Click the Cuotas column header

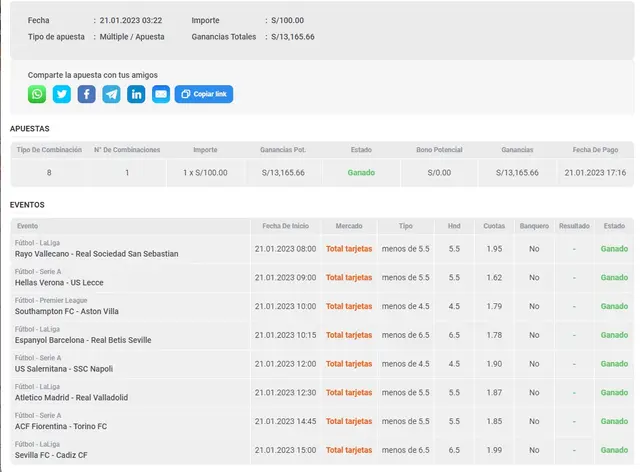[x=494, y=226]
